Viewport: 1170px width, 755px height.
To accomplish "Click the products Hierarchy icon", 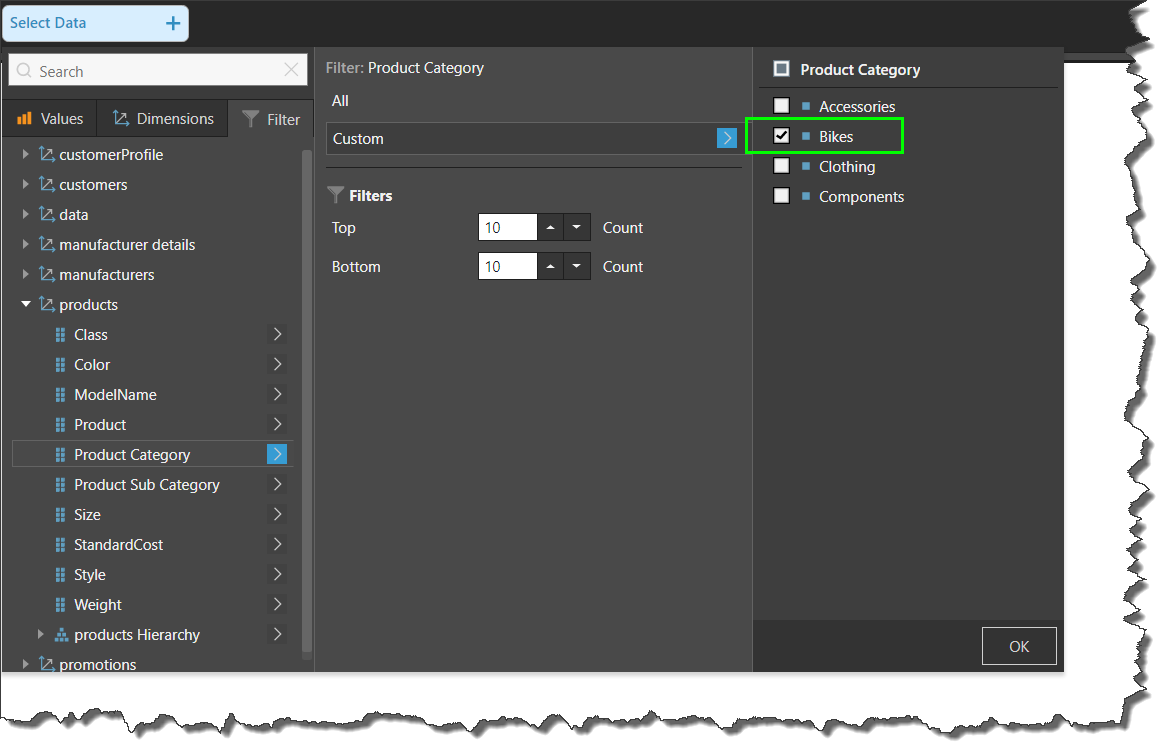I will click(61, 635).
